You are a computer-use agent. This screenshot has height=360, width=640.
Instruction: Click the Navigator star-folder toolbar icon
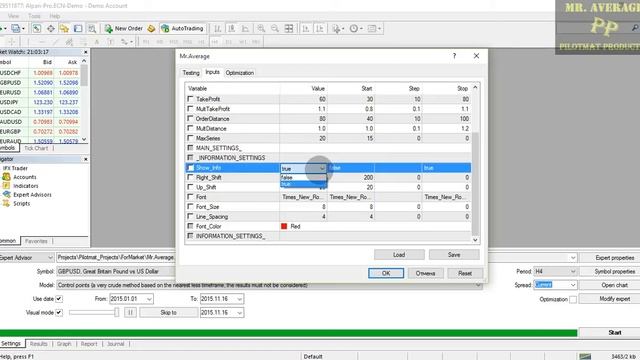(64, 29)
